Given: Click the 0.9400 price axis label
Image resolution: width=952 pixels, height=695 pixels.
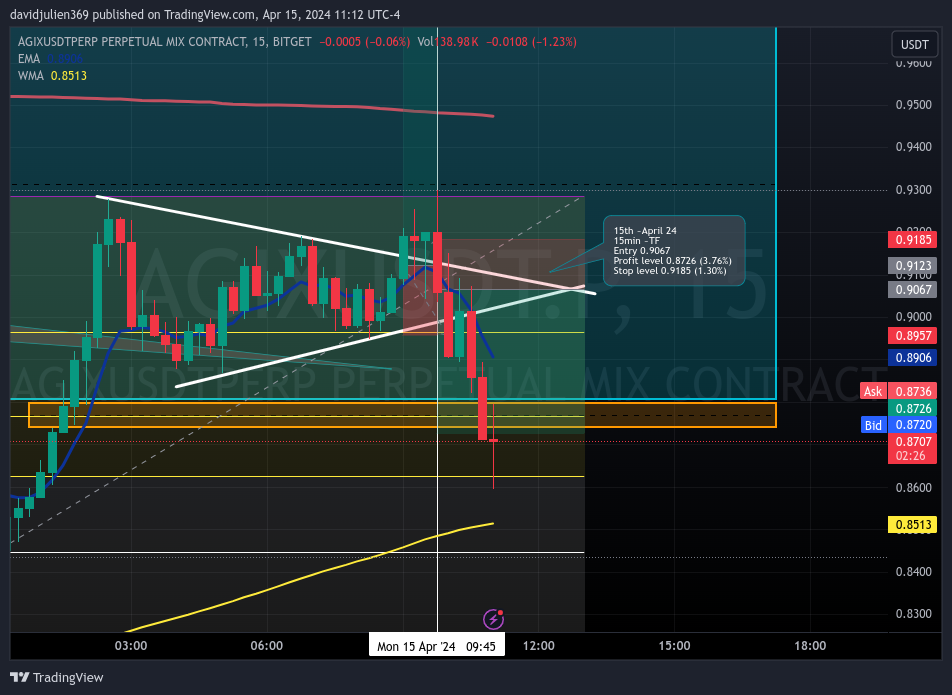Looking at the screenshot, I should [914, 147].
